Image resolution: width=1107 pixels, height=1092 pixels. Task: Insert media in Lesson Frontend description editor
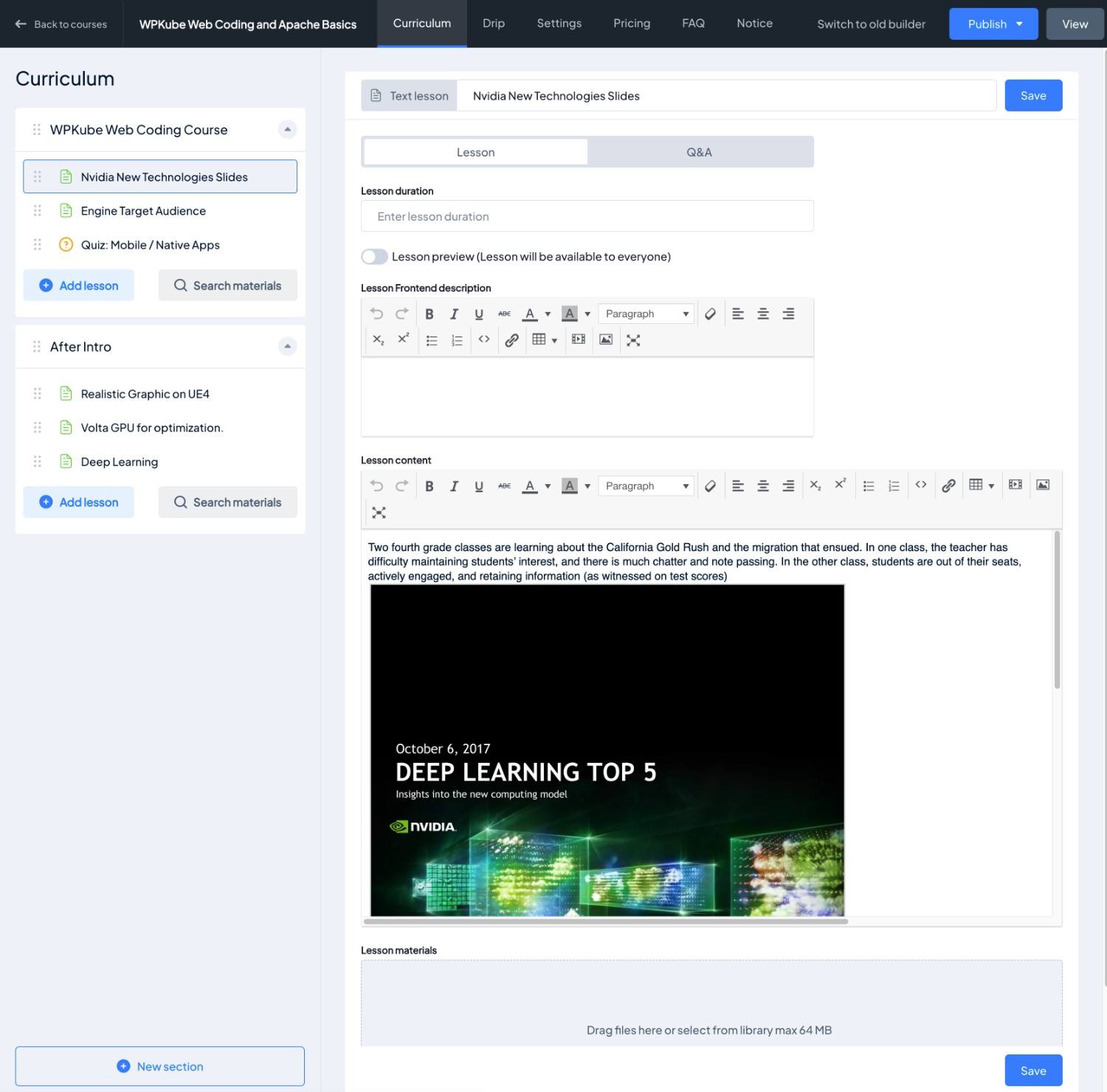tap(579, 339)
